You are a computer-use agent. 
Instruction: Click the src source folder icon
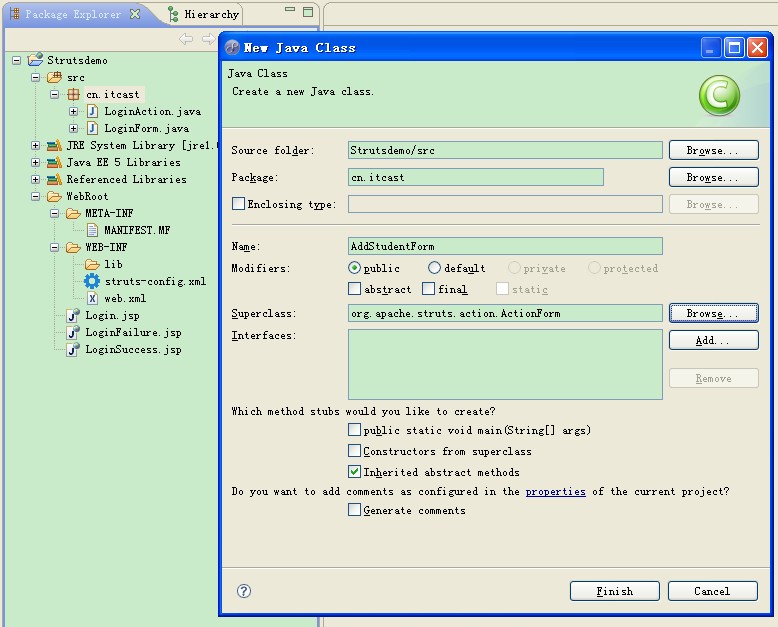54,77
